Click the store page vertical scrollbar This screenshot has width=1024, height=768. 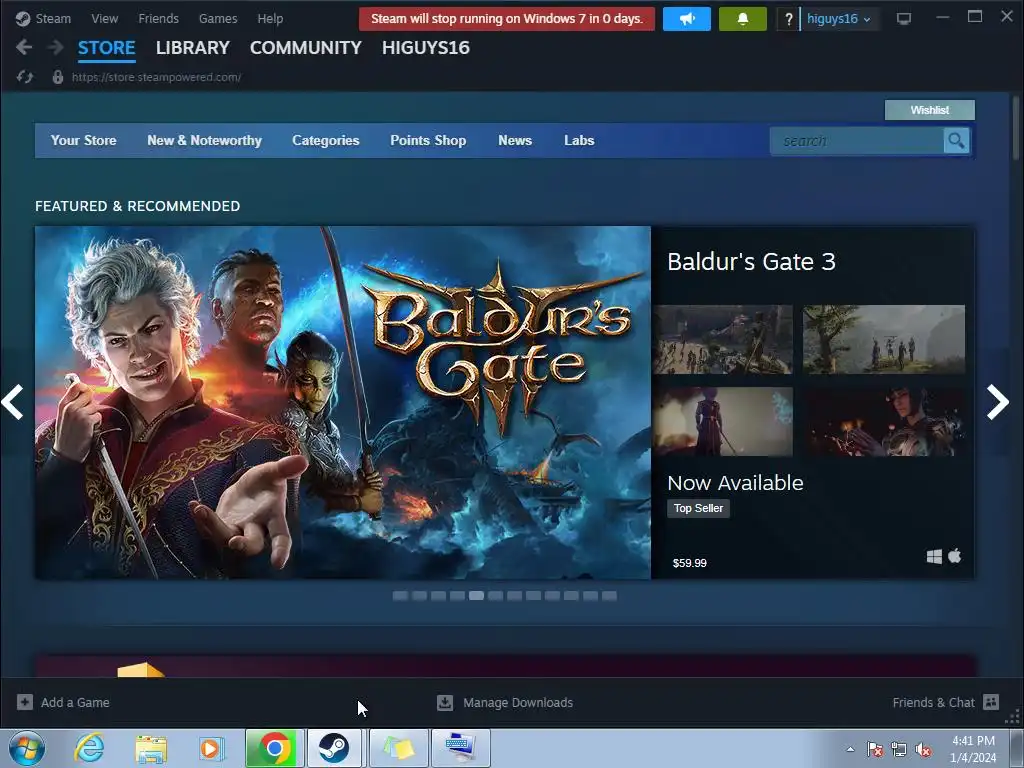[x=1016, y=127]
